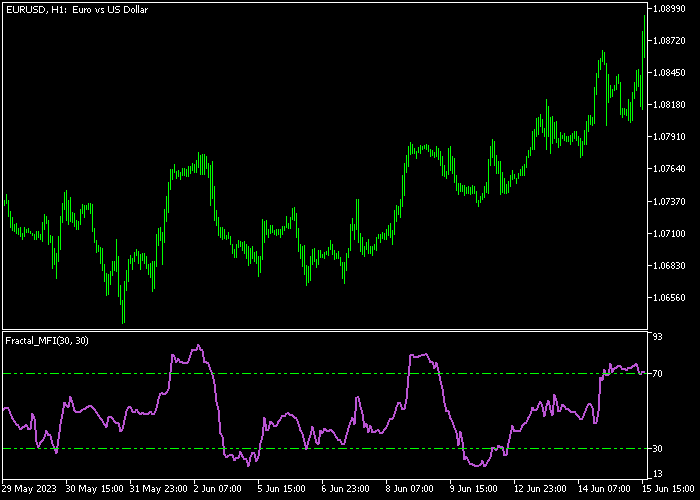
Task: Click price scale value 1.06830
Action: click(669, 266)
